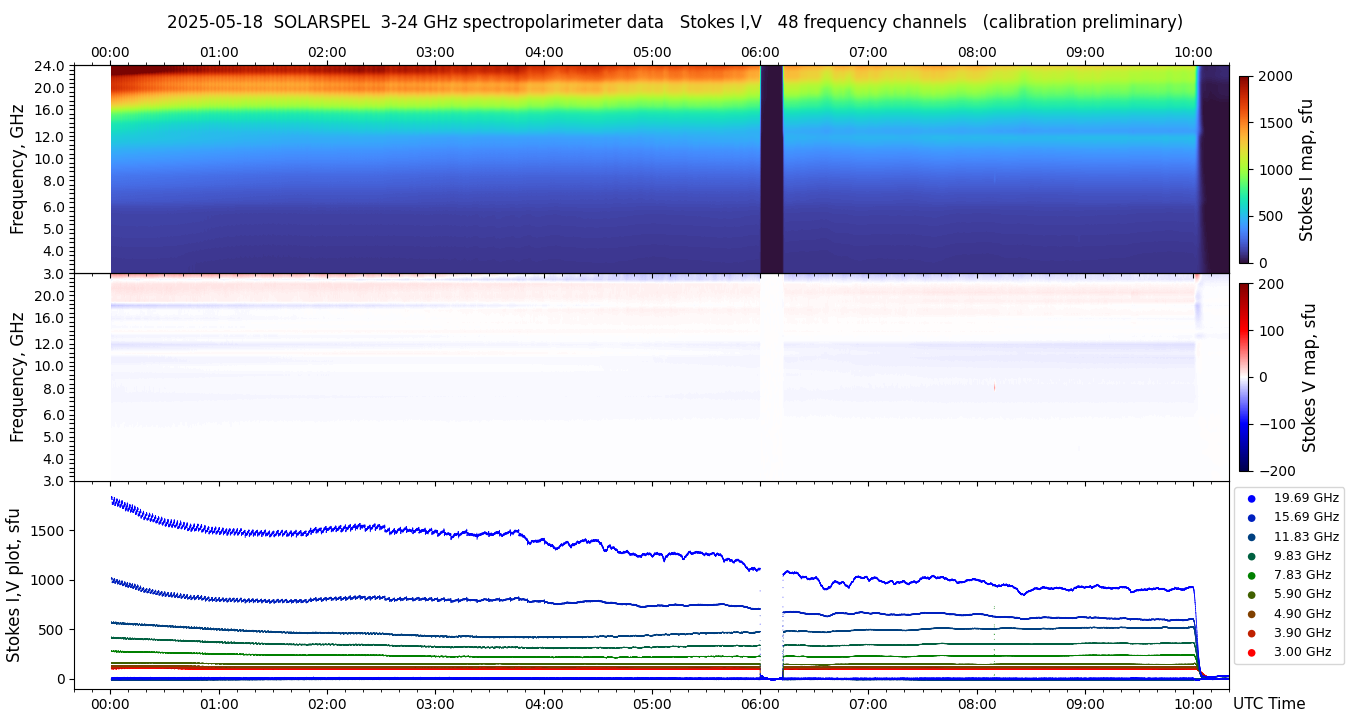Click the 4.90 GHz legend marker dot
The image size is (1350, 725).
(1251, 614)
